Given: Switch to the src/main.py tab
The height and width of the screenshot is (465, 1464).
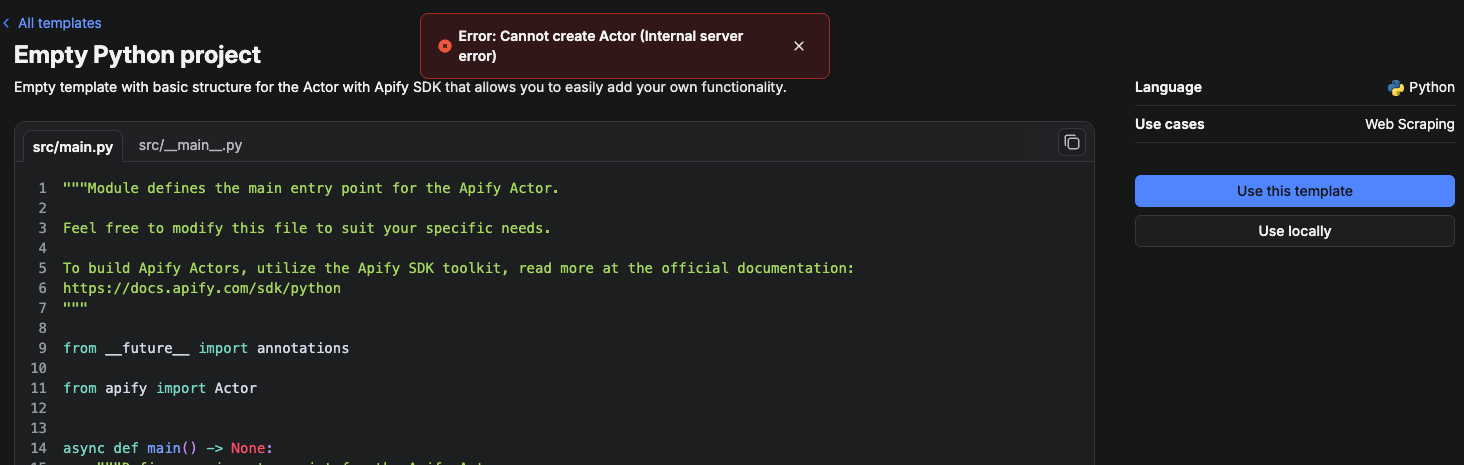Looking at the screenshot, I should point(73,146).
